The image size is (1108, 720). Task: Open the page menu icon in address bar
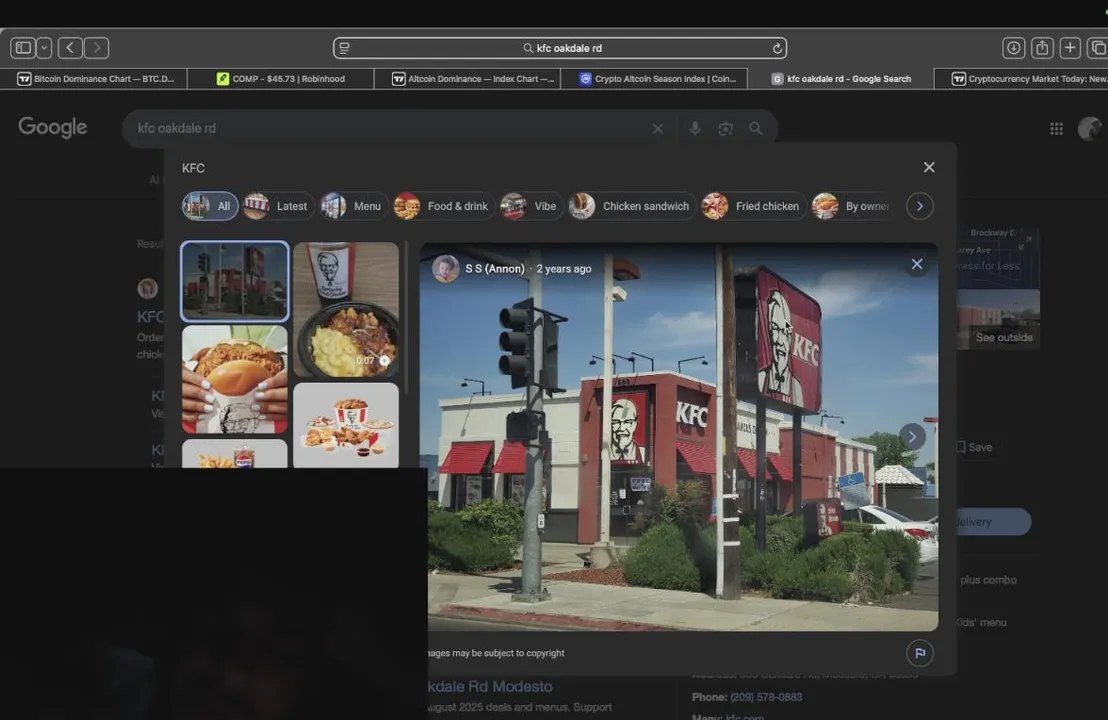pos(345,48)
